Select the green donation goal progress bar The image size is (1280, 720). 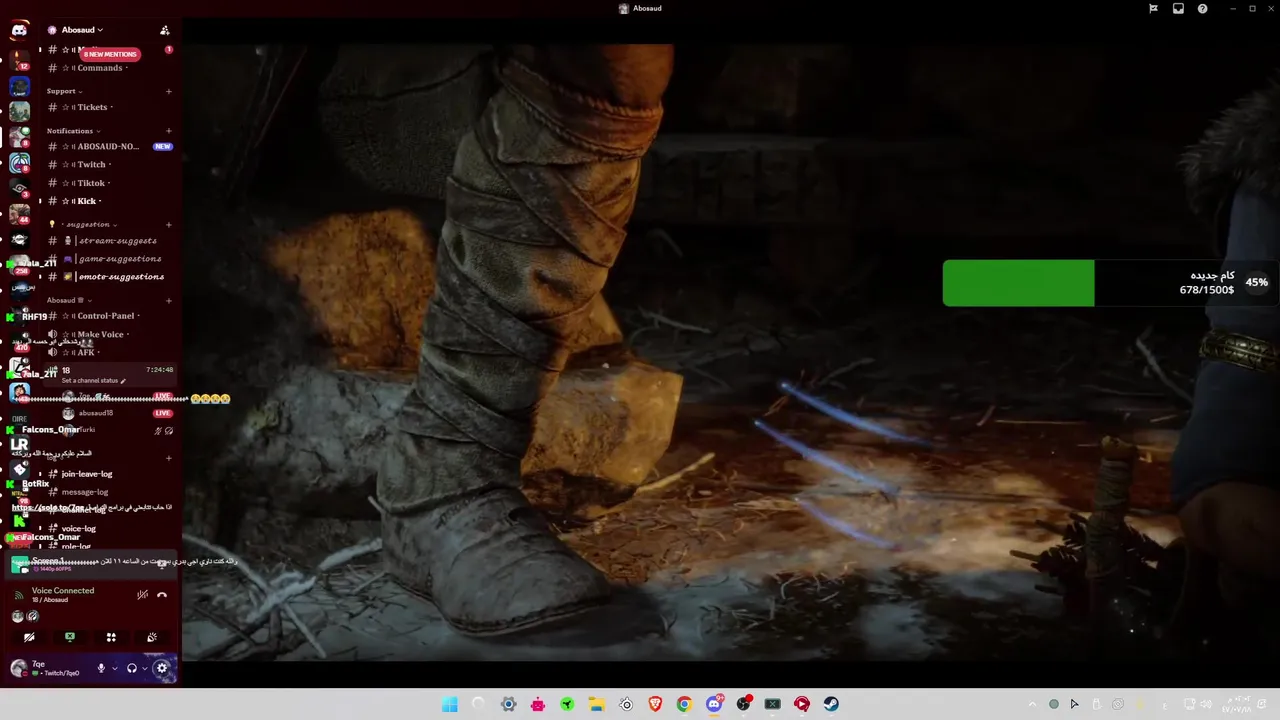[x=1018, y=283]
